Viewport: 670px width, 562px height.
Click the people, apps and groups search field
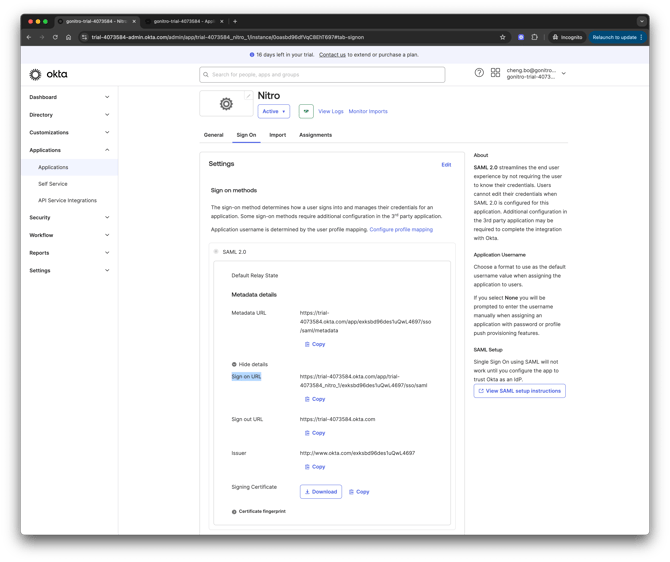tap(322, 74)
